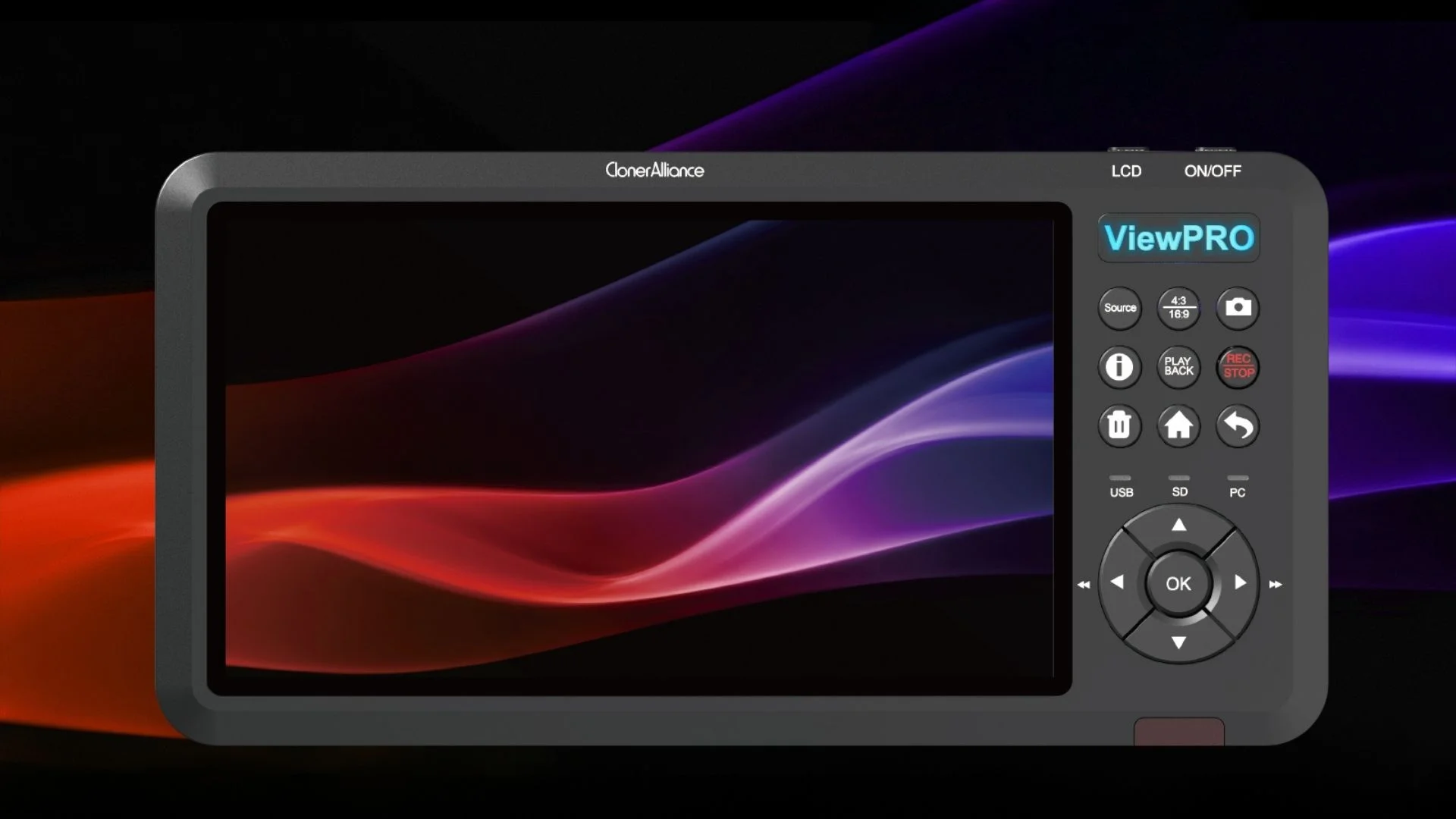Screen dimensions: 1456x819
Task: Toggle the LCD display button
Action: click(x=1127, y=171)
